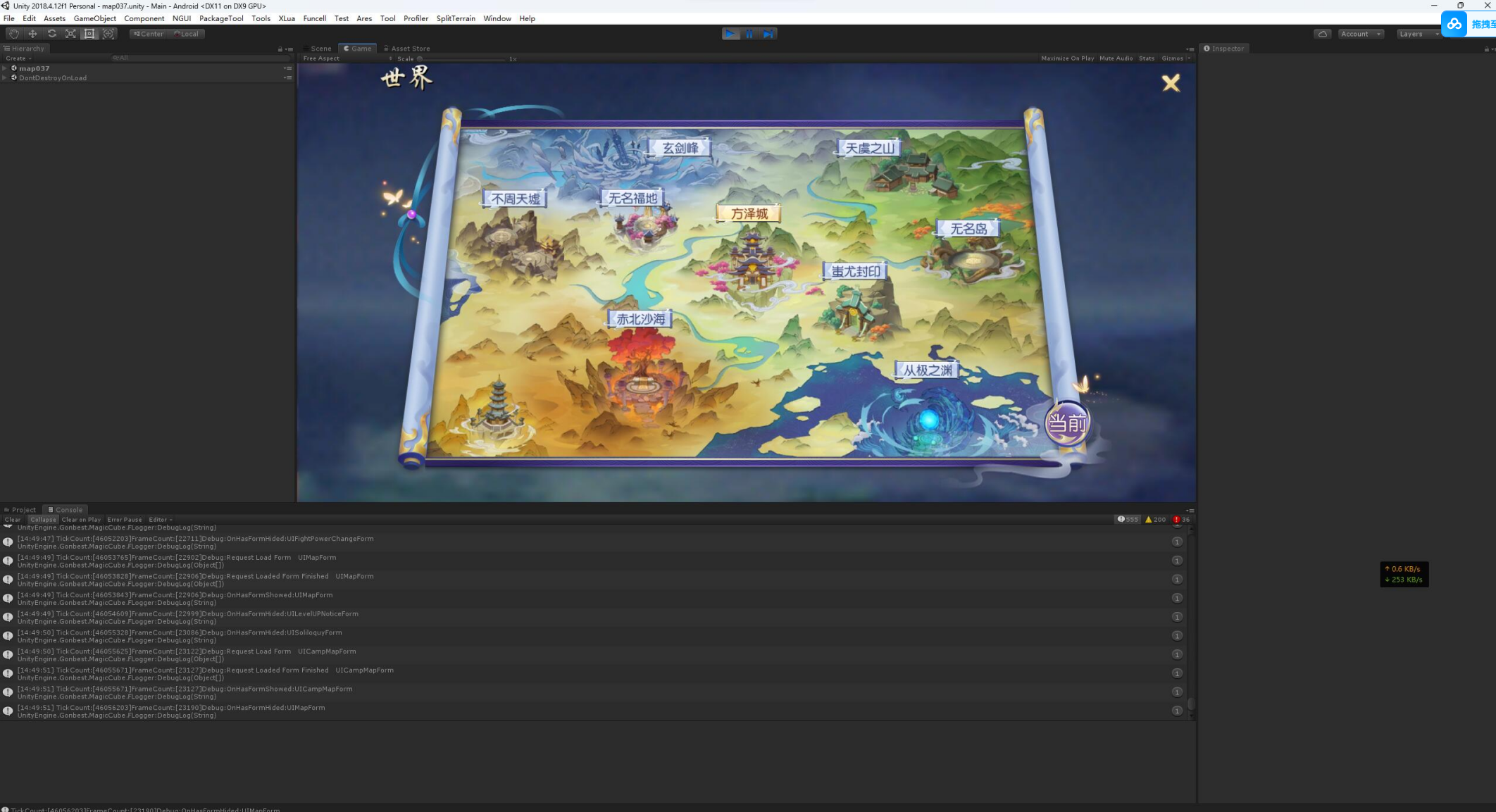Switch to the Scene tab

click(x=320, y=49)
